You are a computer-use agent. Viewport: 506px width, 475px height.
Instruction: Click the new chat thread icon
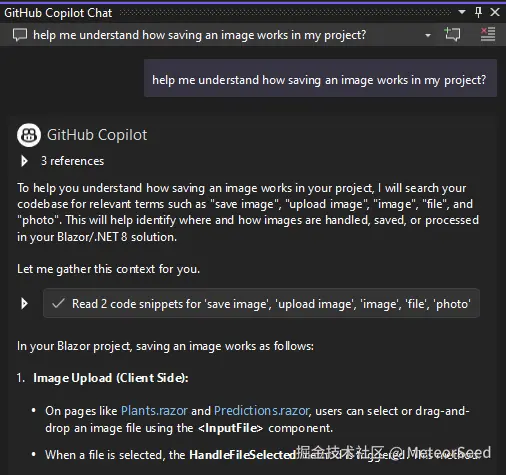coord(452,34)
